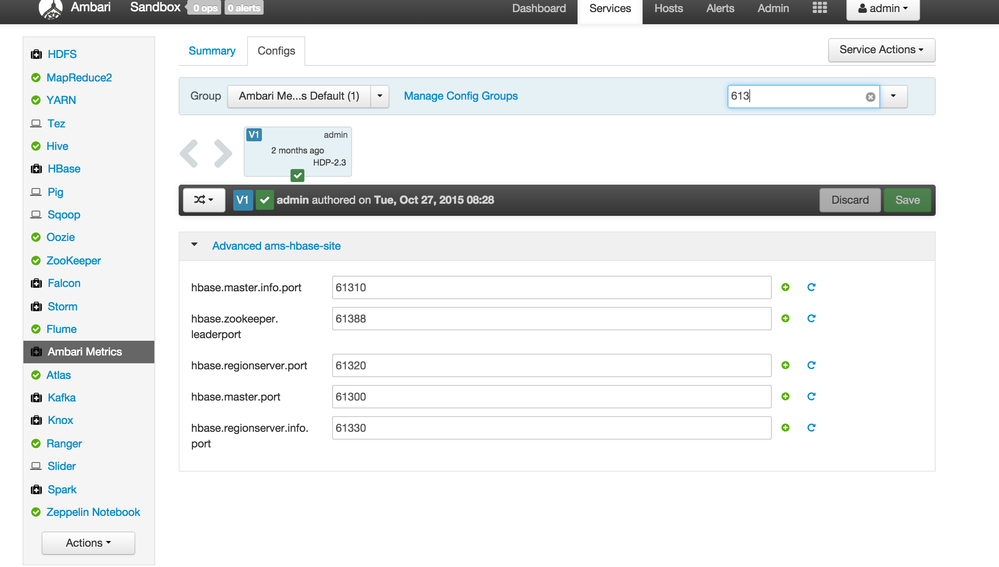Open the Alerts menu item

point(720,8)
